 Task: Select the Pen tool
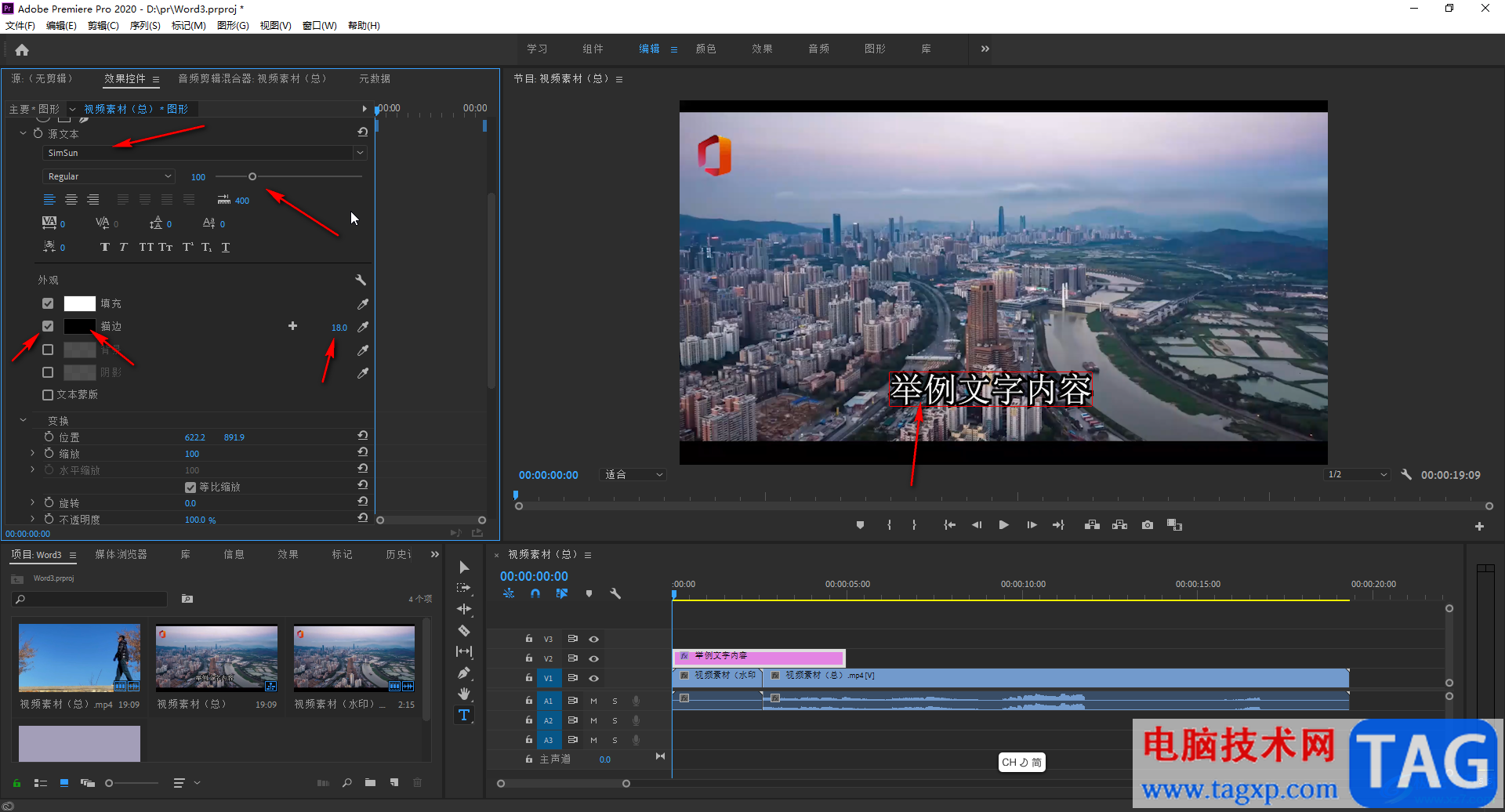(x=464, y=672)
